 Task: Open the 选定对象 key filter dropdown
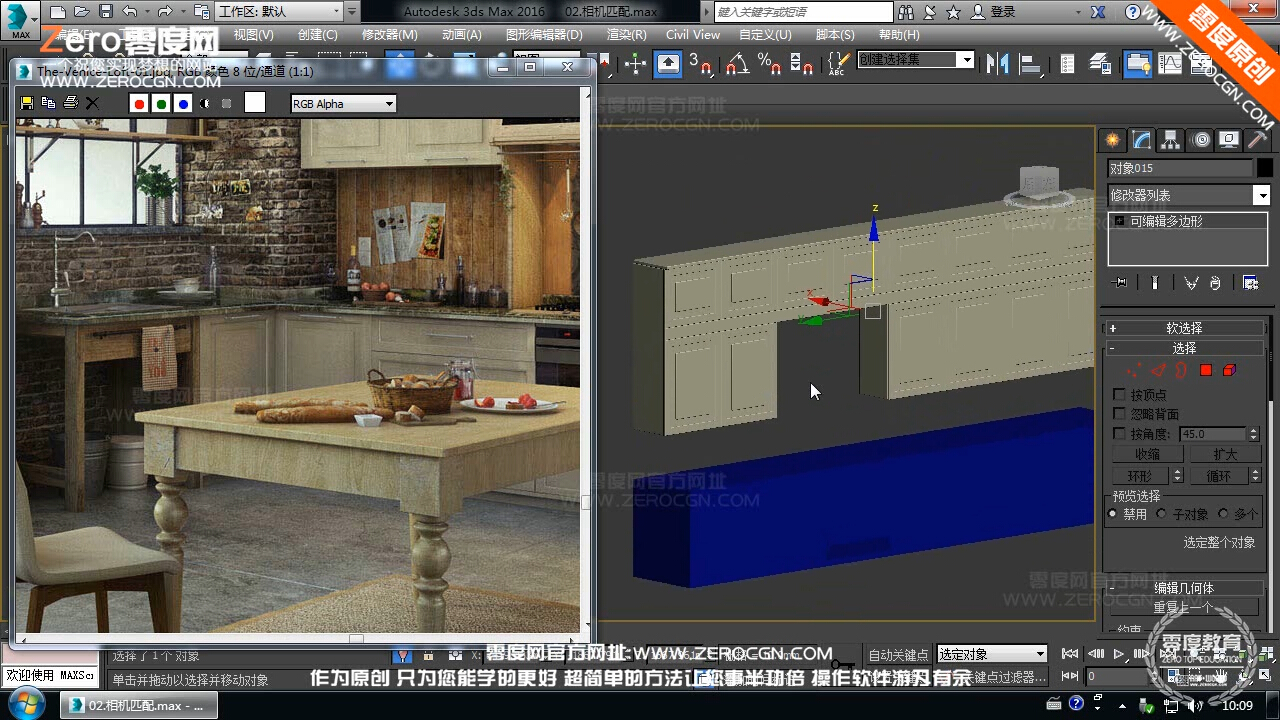(x=991, y=654)
